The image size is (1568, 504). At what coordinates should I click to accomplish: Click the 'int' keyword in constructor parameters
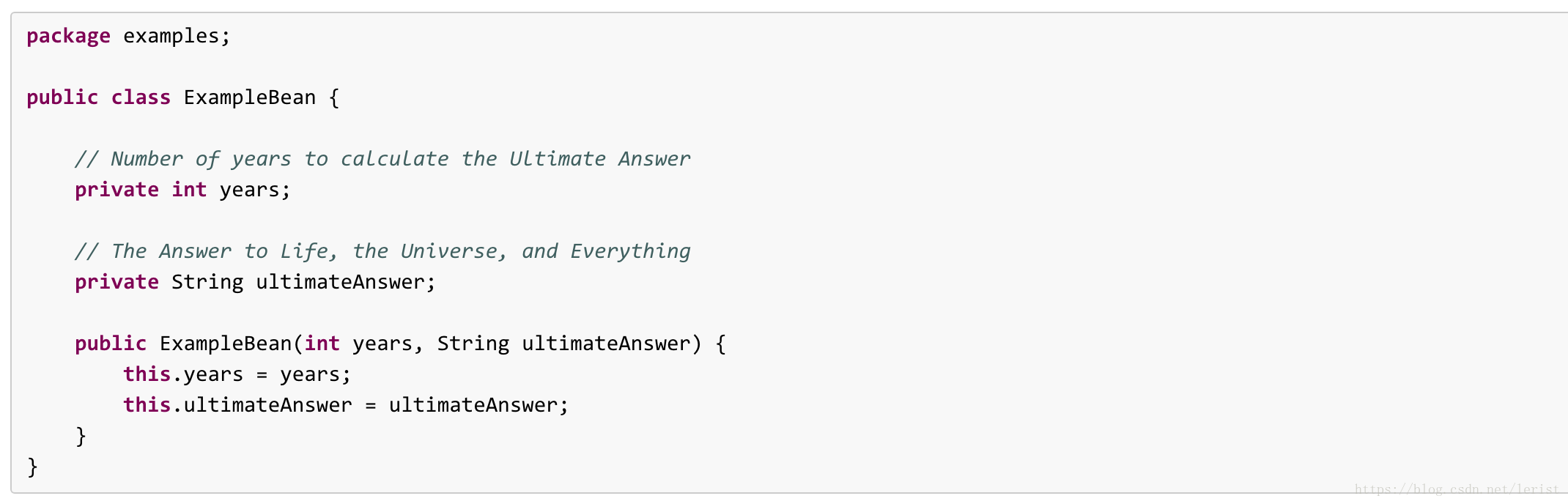pyautogui.click(x=322, y=344)
